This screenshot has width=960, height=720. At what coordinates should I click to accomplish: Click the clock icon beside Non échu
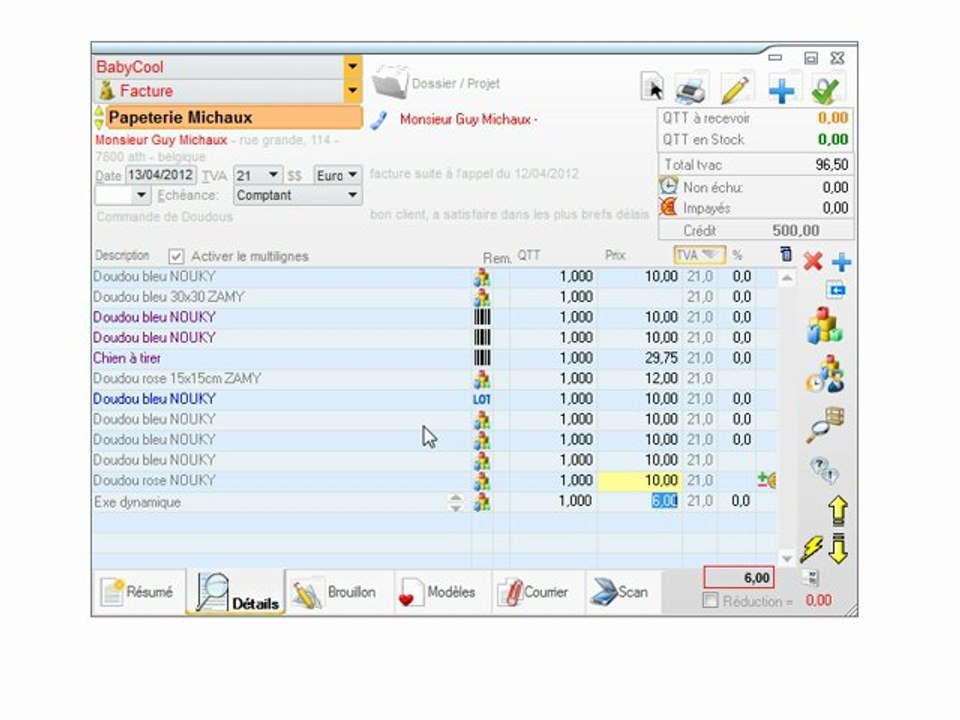[x=669, y=186]
